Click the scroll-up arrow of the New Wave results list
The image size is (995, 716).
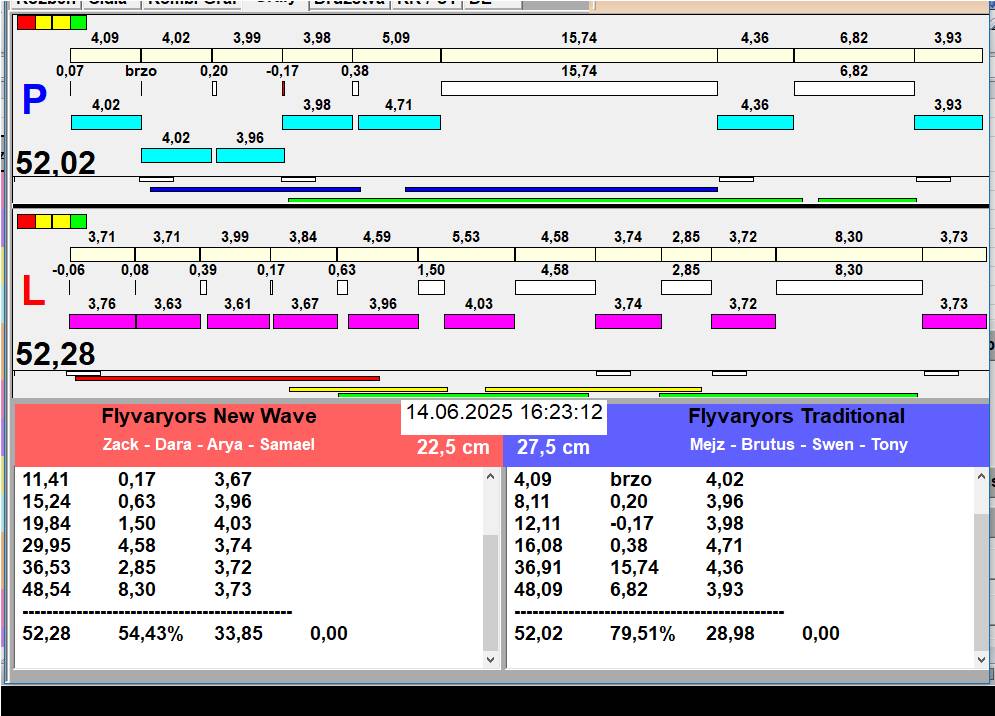[490, 476]
